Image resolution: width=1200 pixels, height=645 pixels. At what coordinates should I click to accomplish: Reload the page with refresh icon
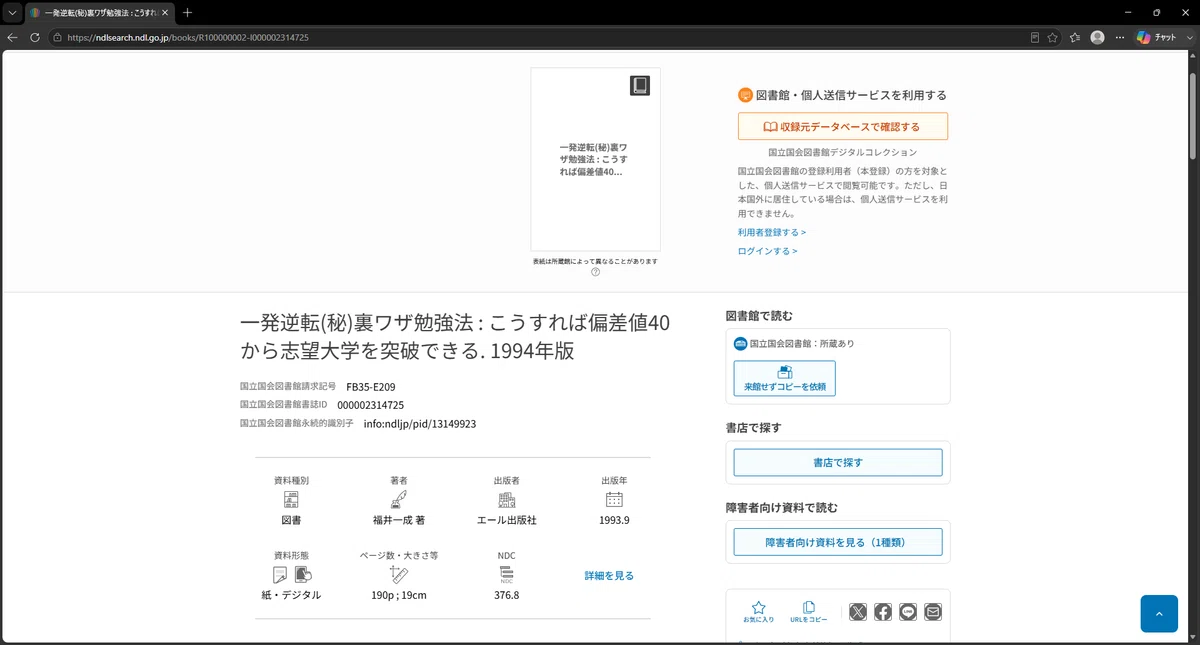(35, 37)
